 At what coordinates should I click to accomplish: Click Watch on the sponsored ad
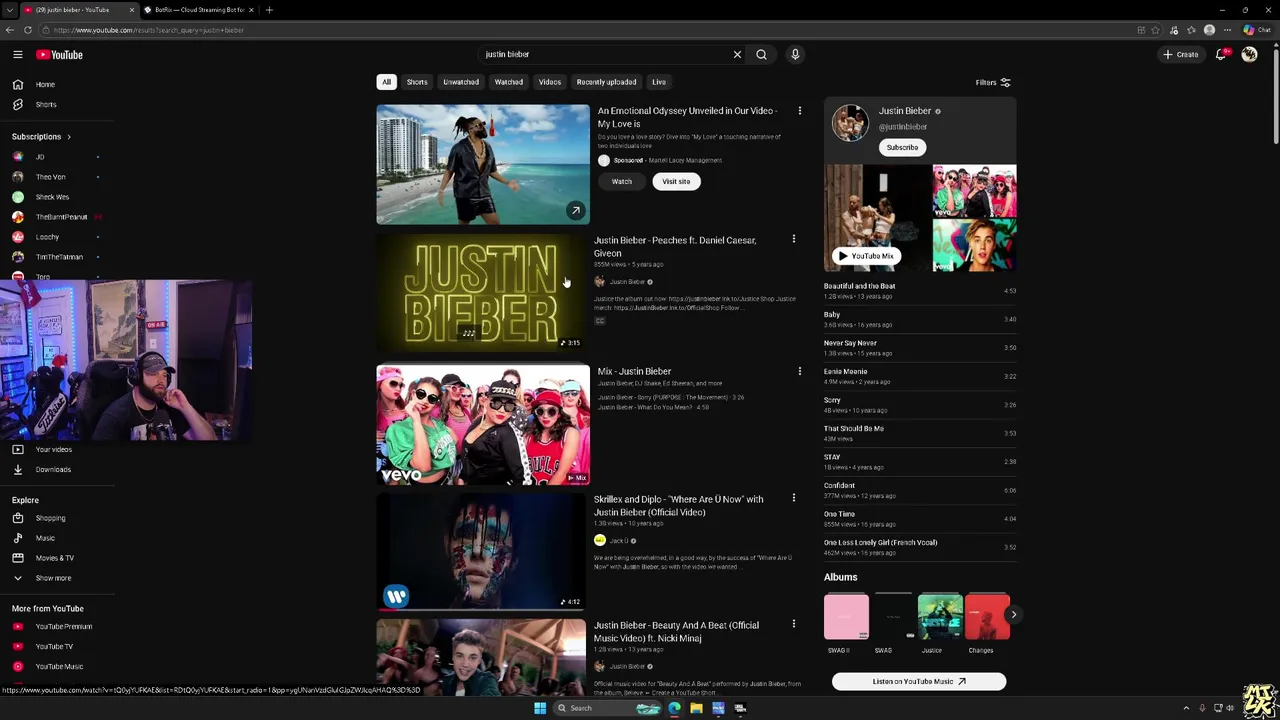622,181
